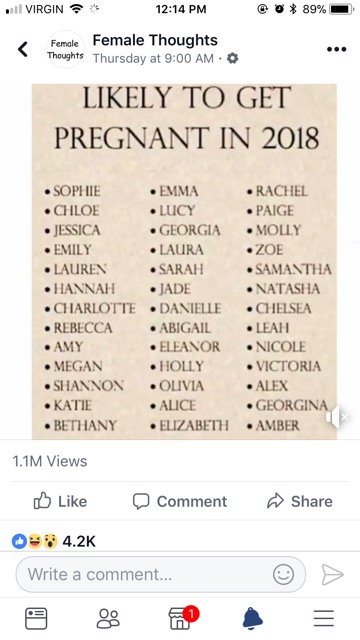Click the post privacy gear icon
Screen dimensions: 360x640
(232, 58)
